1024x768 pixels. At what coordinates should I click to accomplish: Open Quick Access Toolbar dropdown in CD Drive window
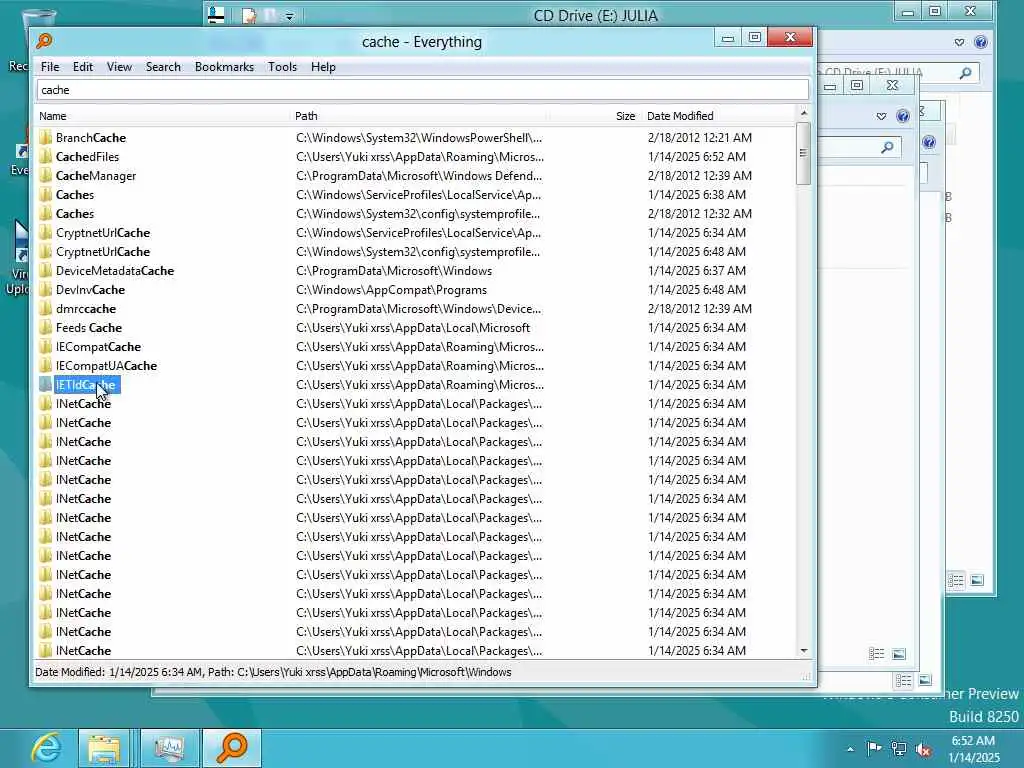[x=289, y=16]
